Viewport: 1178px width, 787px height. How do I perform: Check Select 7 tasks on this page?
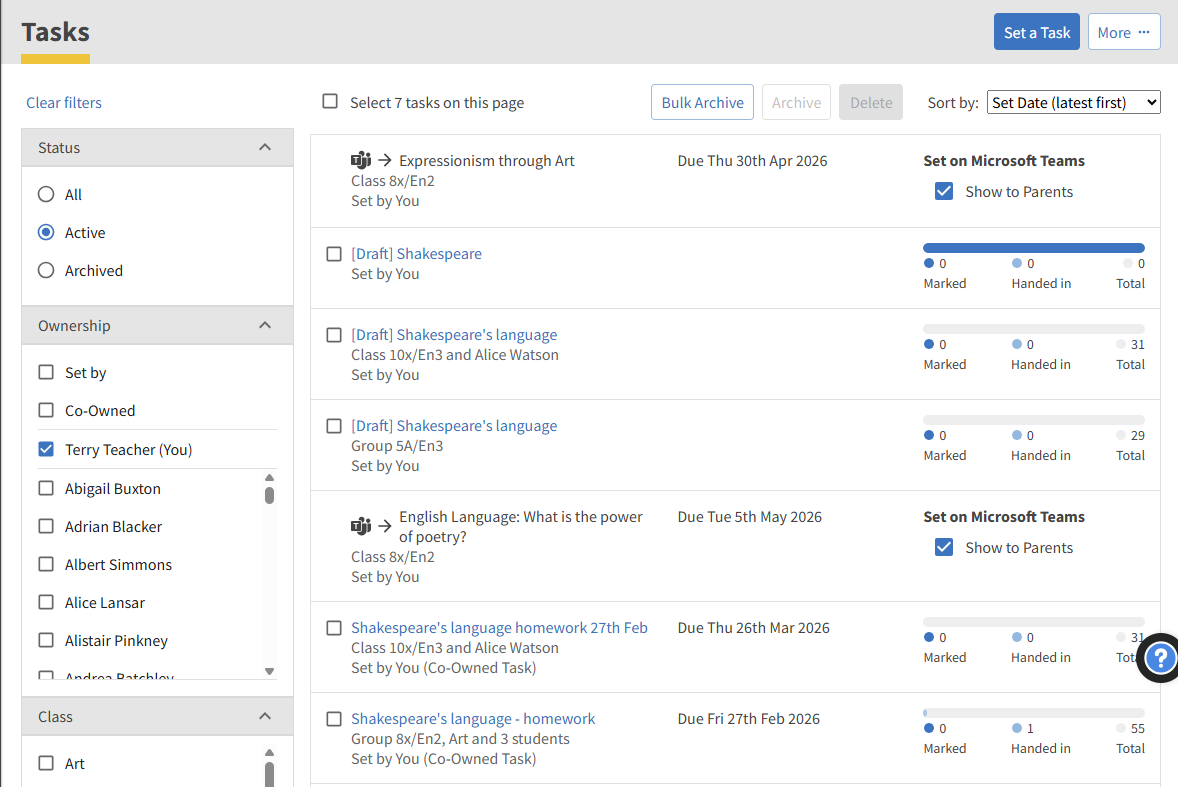click(x=330, y=101)
